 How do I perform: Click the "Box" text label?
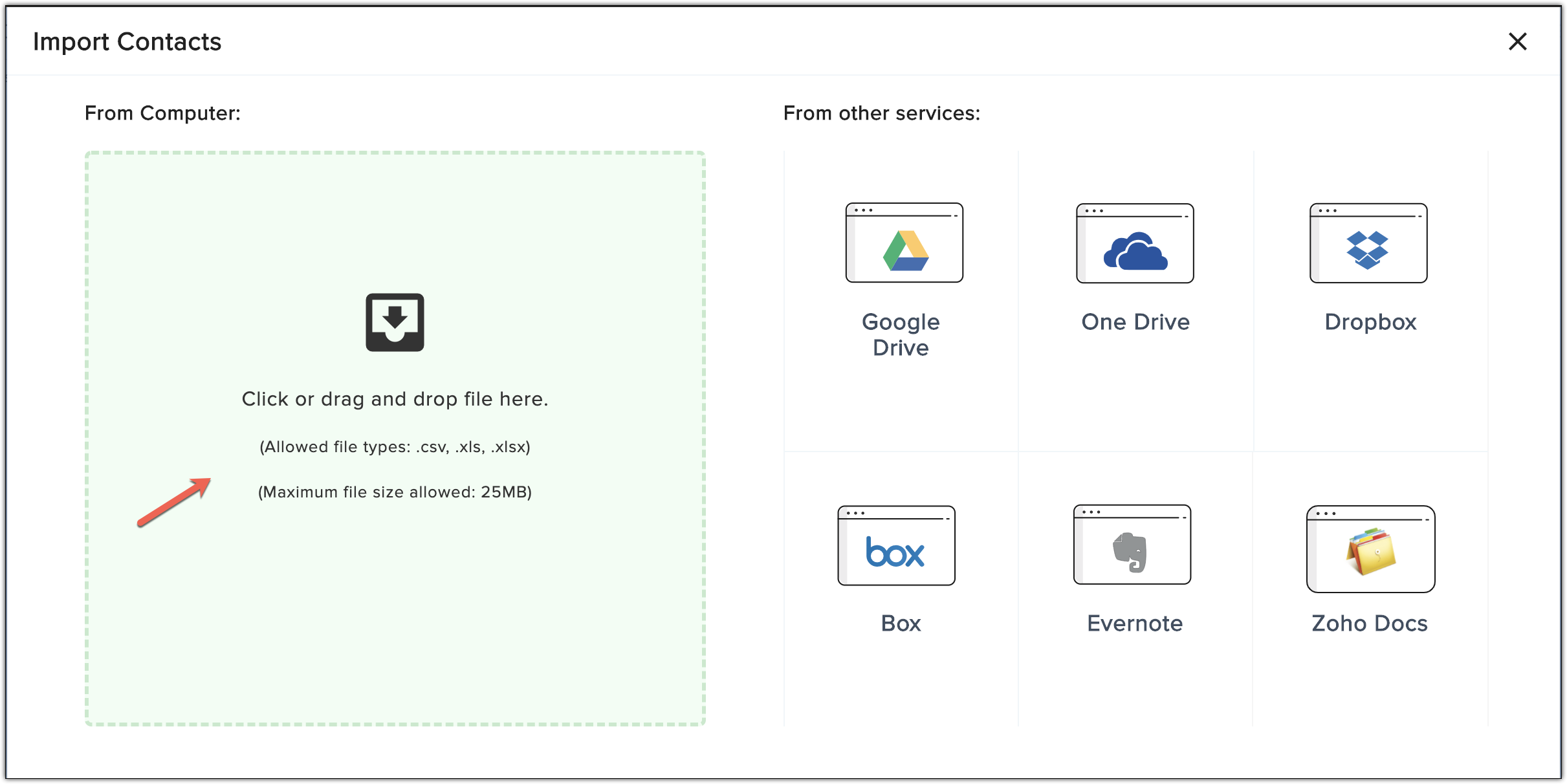point(901,623)
